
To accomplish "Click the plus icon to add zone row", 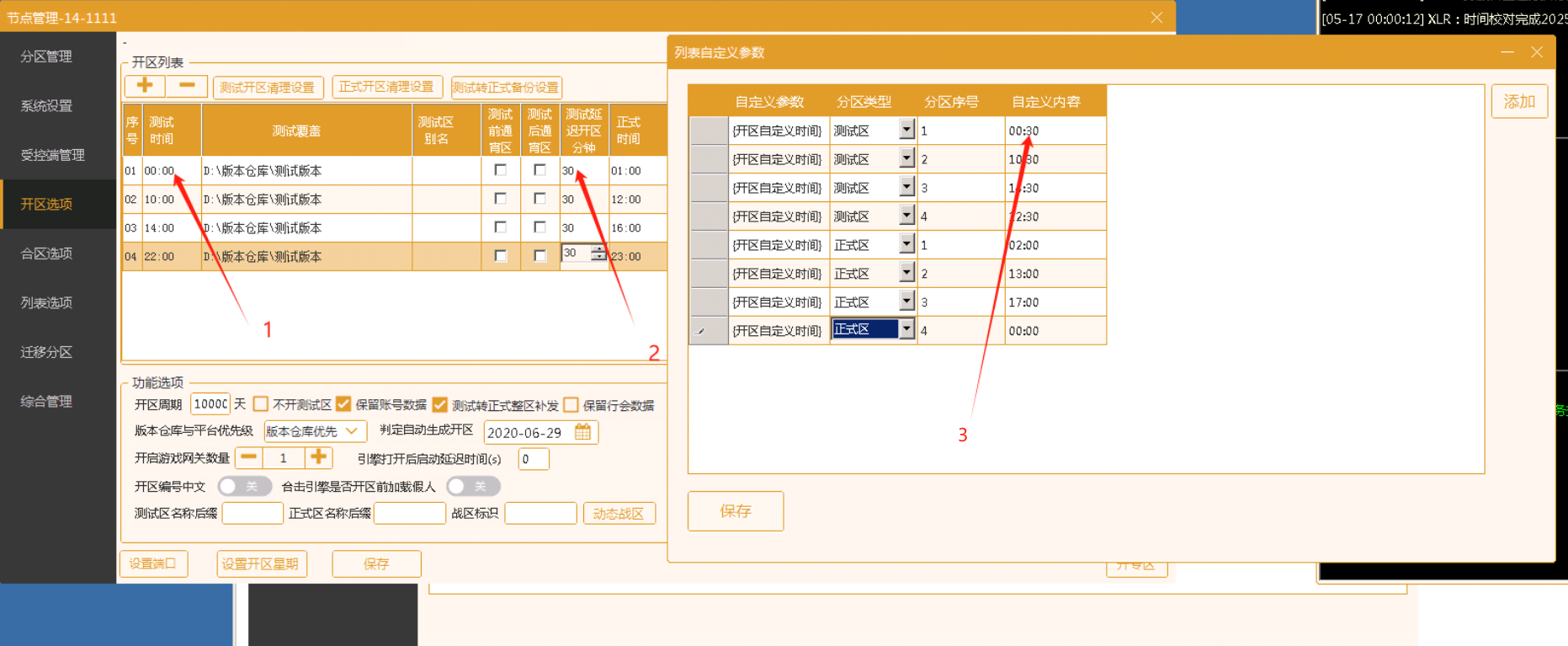I will pyautogui.click(x=145, y=86).
